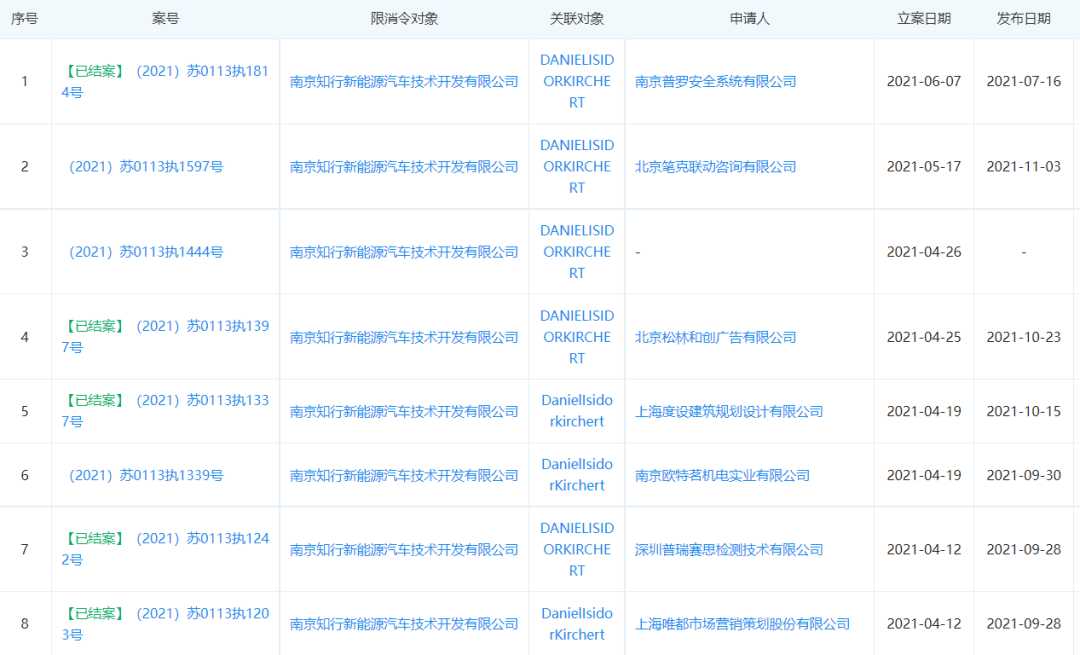Open DanielIsidorKirchert related person in row 8

click(577, 624)
